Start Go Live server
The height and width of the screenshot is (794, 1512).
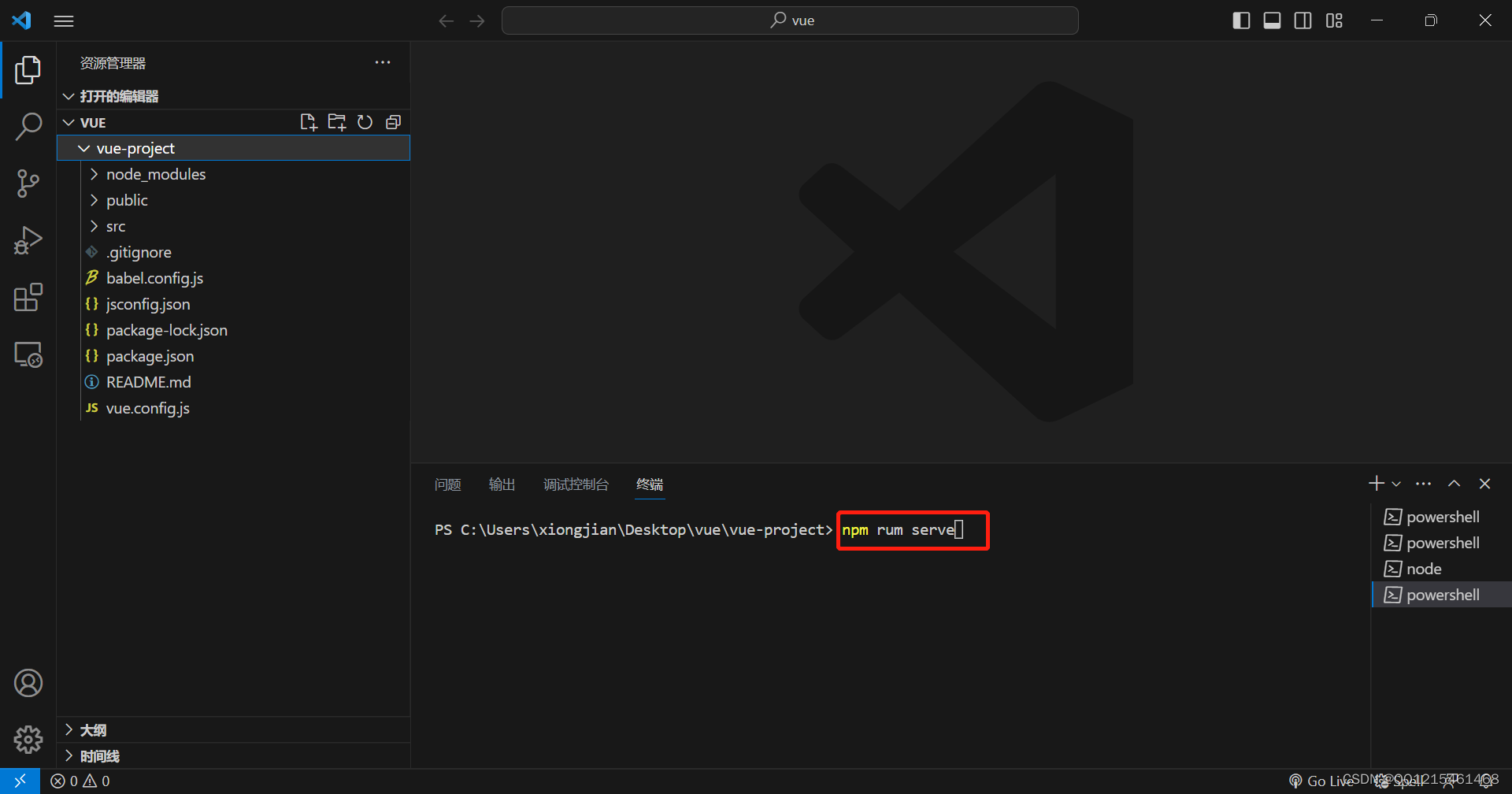1321,781
